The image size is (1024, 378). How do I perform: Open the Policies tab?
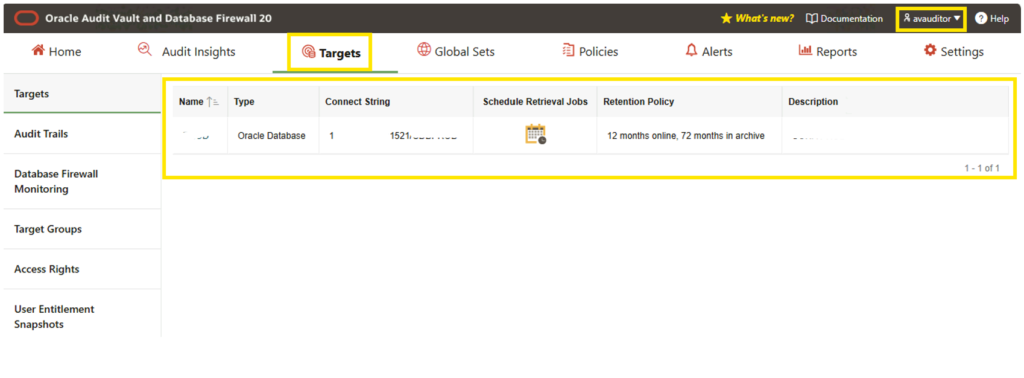pyautogui.click(x=590, y=52)
